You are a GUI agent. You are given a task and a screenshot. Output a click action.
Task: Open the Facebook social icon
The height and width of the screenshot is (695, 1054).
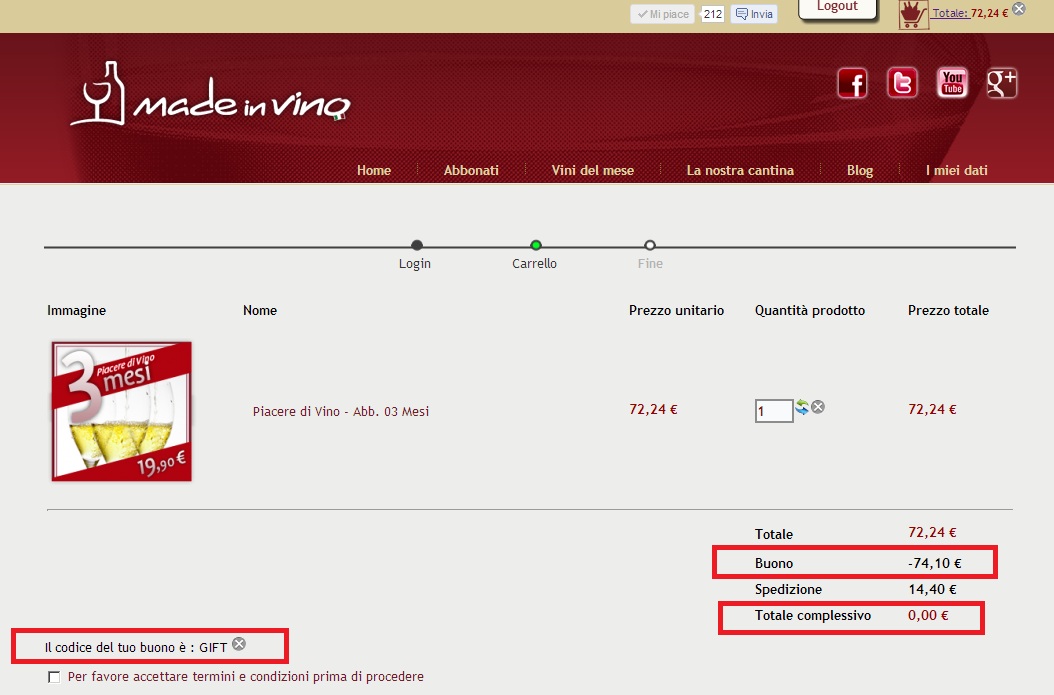click(852, 83)
